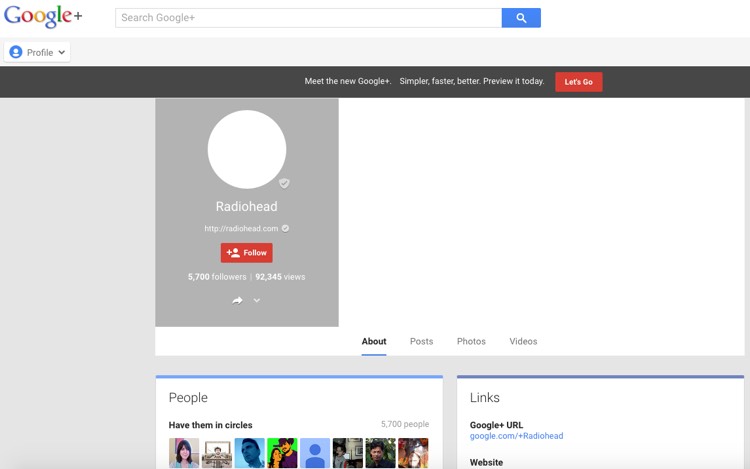
Task: Click the verified checkmark beside radiohead.com
Action: [285, 229]
